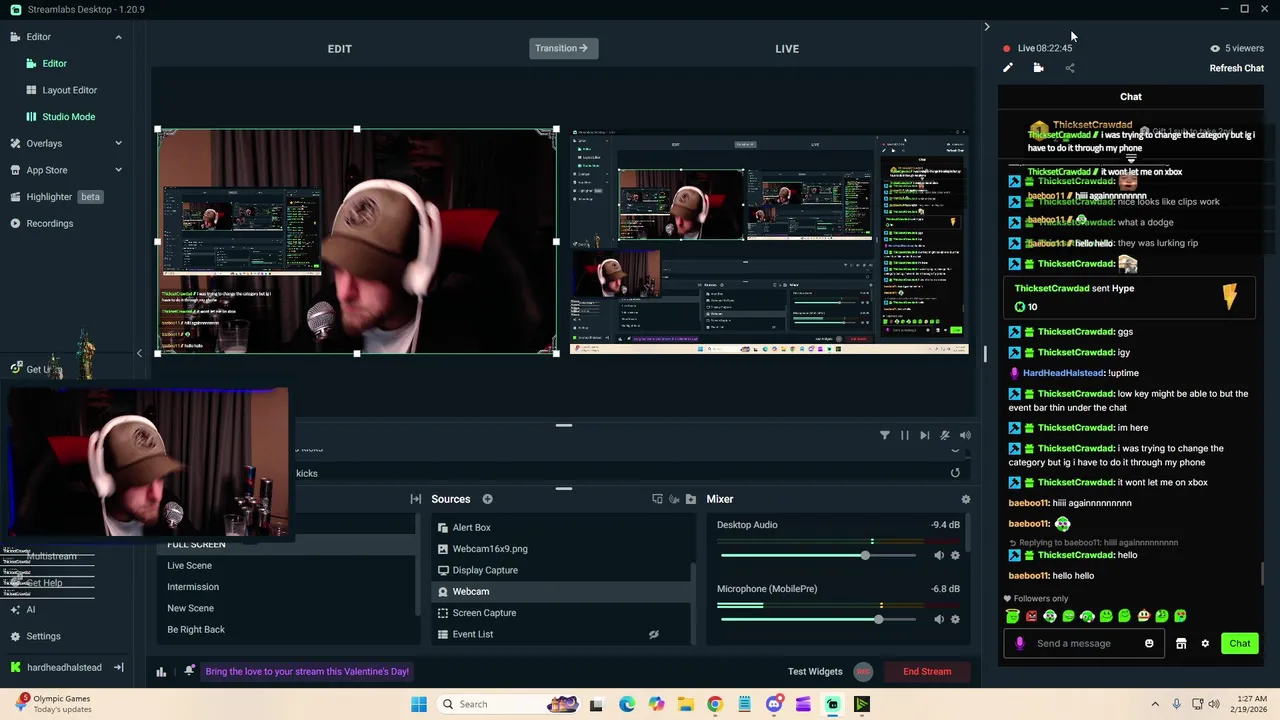
Task: Add a new source with plus icon
Action: 487,499
